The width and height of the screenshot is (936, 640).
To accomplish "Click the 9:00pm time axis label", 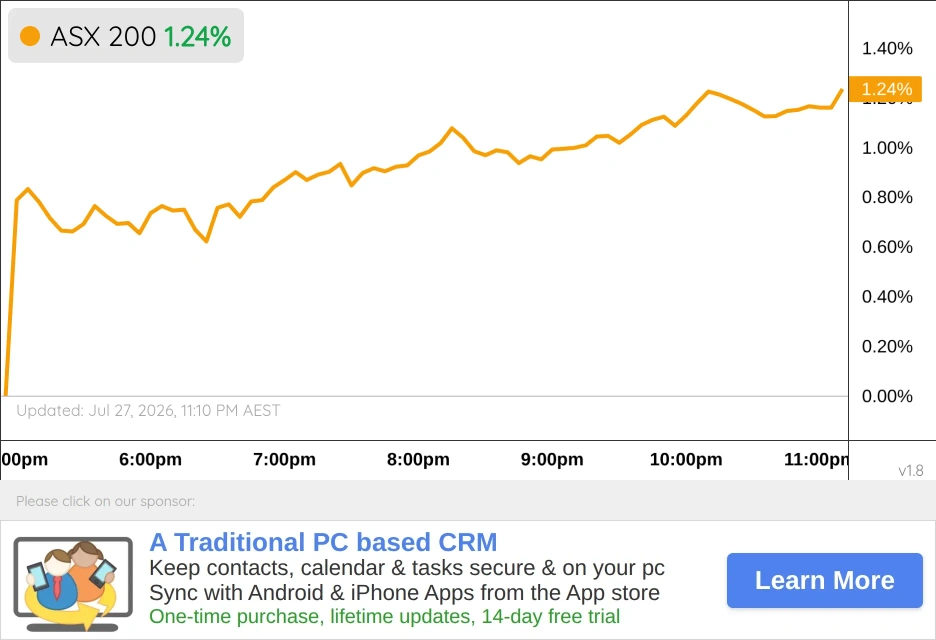I will pos(552,459).
